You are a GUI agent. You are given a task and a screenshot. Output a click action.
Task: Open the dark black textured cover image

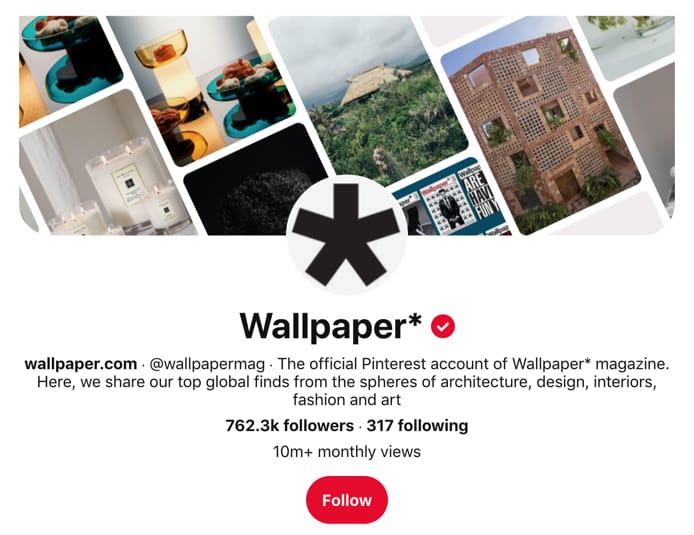point(254,188)
